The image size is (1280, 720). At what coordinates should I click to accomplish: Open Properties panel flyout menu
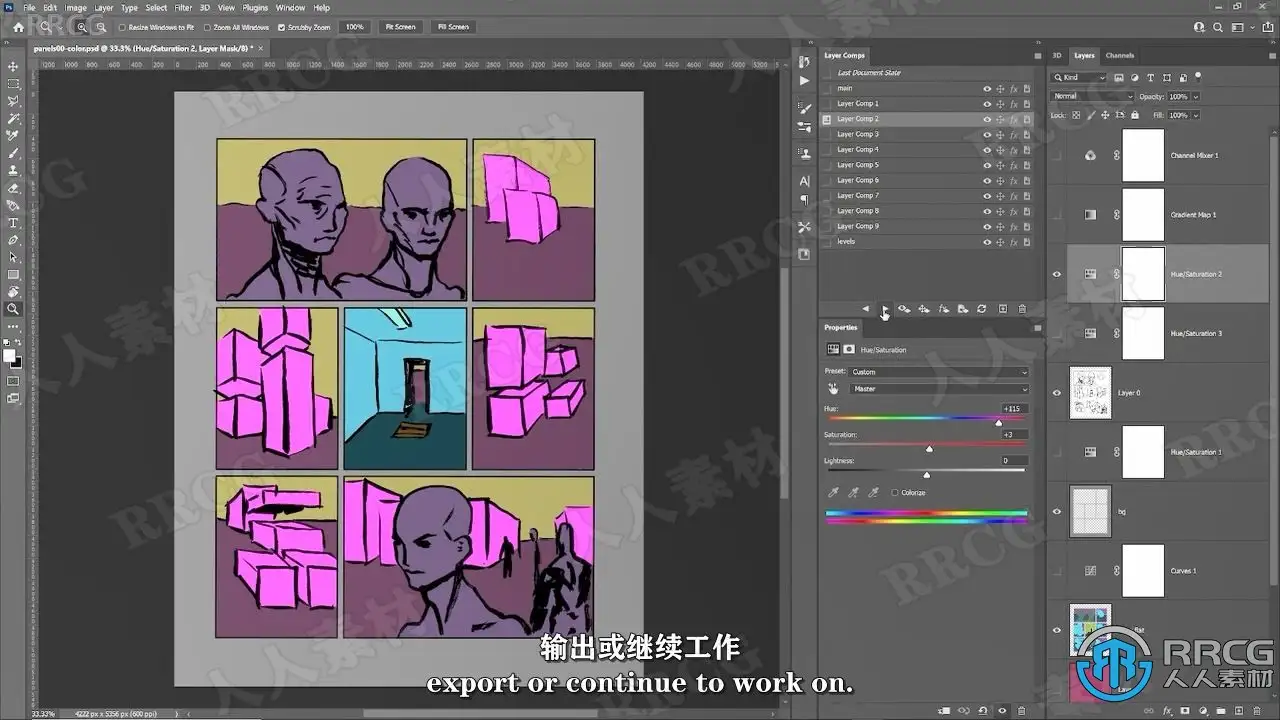tap(1037, 327)
